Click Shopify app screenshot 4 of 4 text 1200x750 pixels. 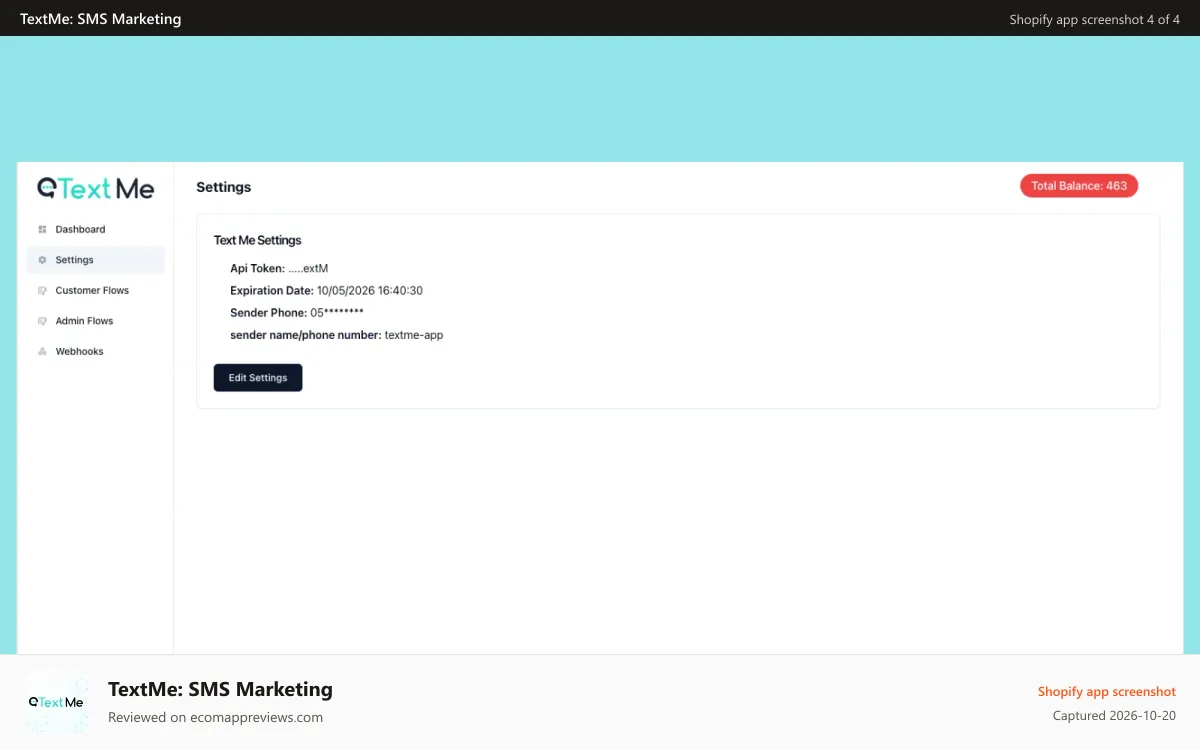click(1095, 19)
